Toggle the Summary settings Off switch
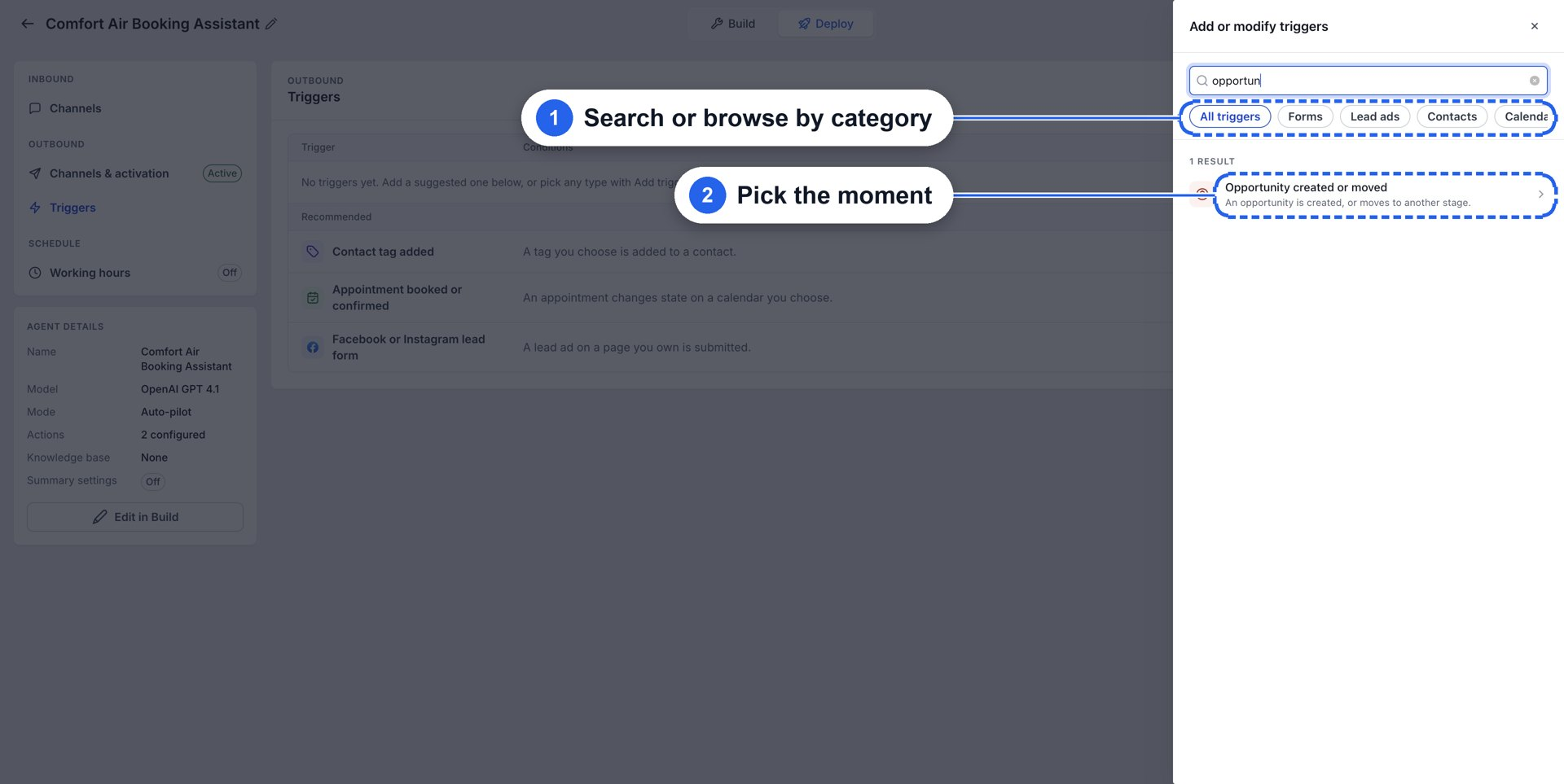 pyautogui.click(x=153, y=481)
